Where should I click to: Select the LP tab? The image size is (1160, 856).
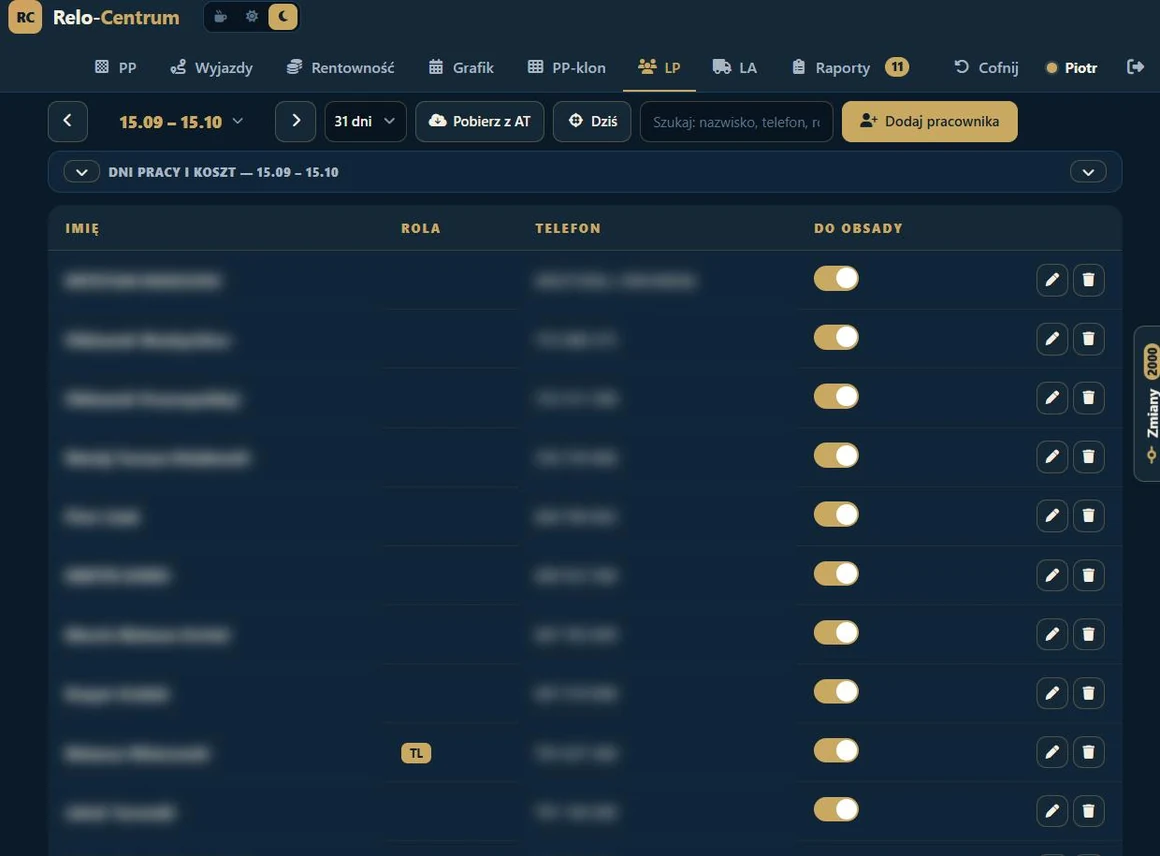[x=659, y=68]
